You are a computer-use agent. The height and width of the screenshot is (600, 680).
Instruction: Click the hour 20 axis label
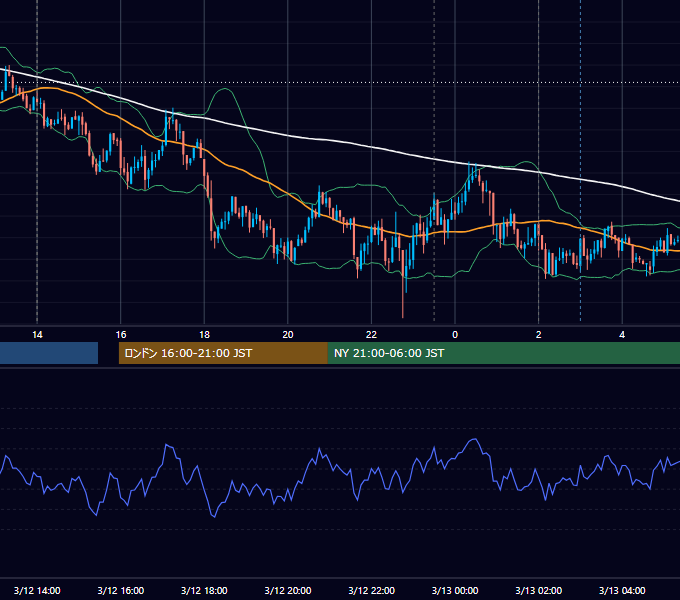click(288, 335)
